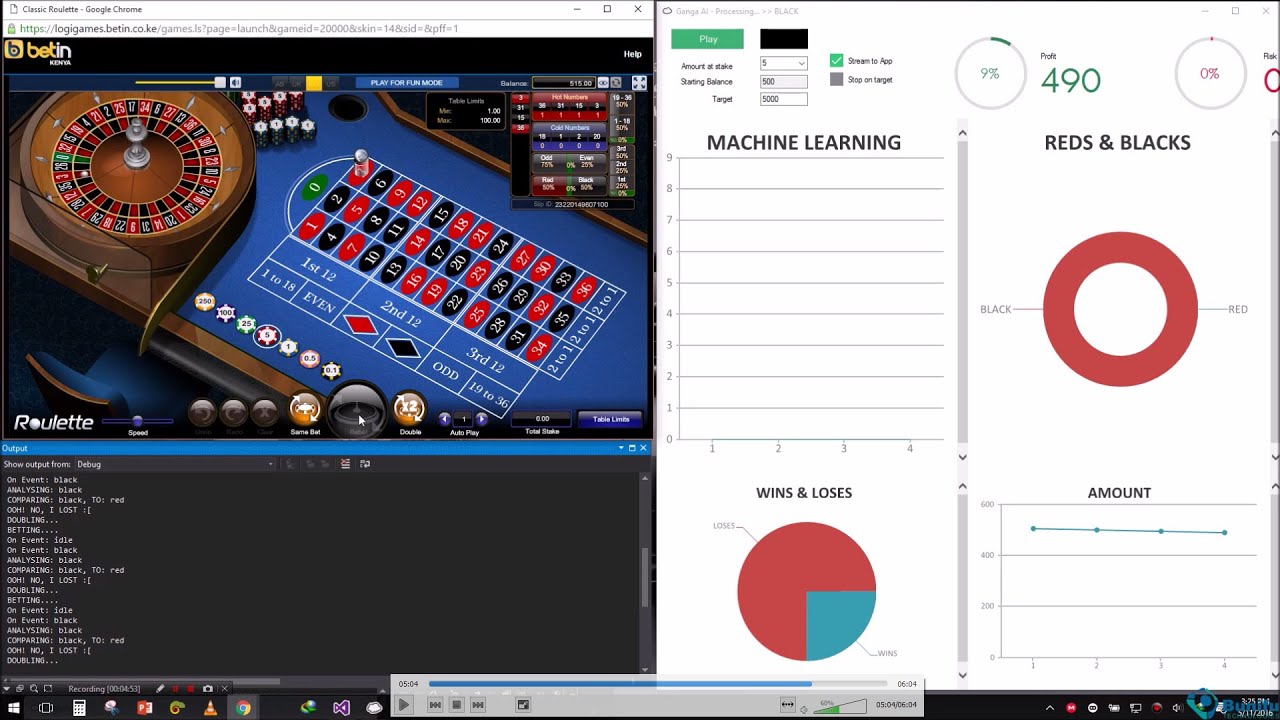
Task: Click the Same Bet chip button
Action: pos(305,409)
